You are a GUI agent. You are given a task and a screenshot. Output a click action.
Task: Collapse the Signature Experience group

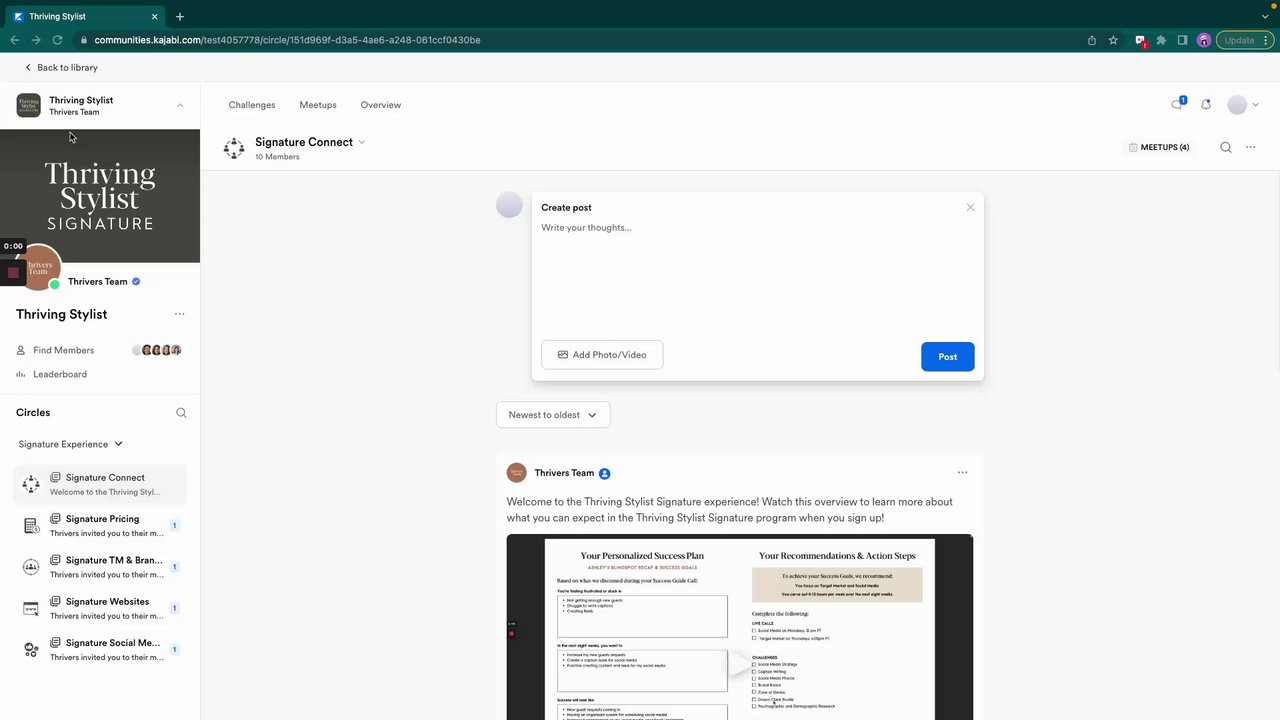click(x=70, y=444)
